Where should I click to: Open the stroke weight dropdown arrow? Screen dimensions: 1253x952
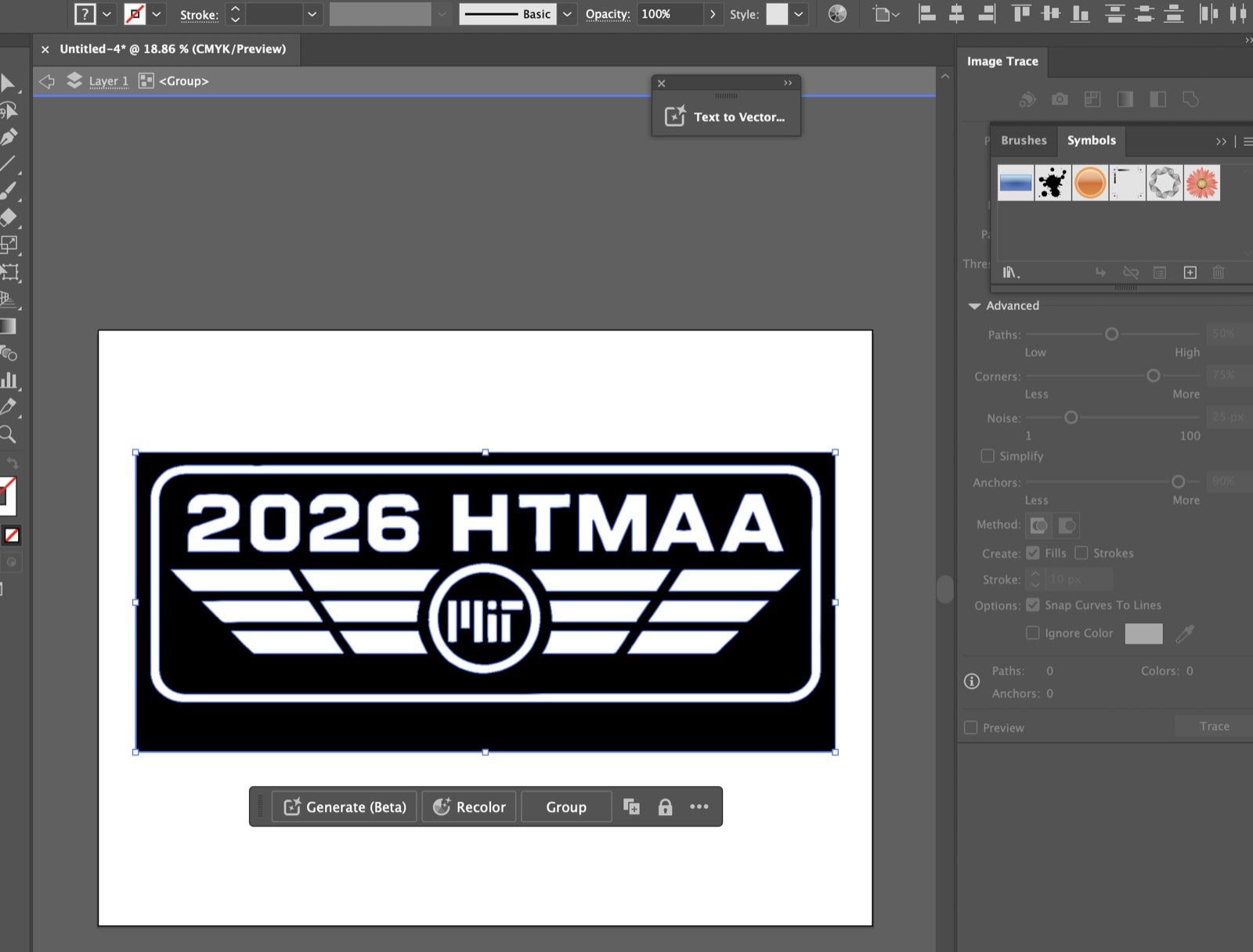[x=312, y=14]
